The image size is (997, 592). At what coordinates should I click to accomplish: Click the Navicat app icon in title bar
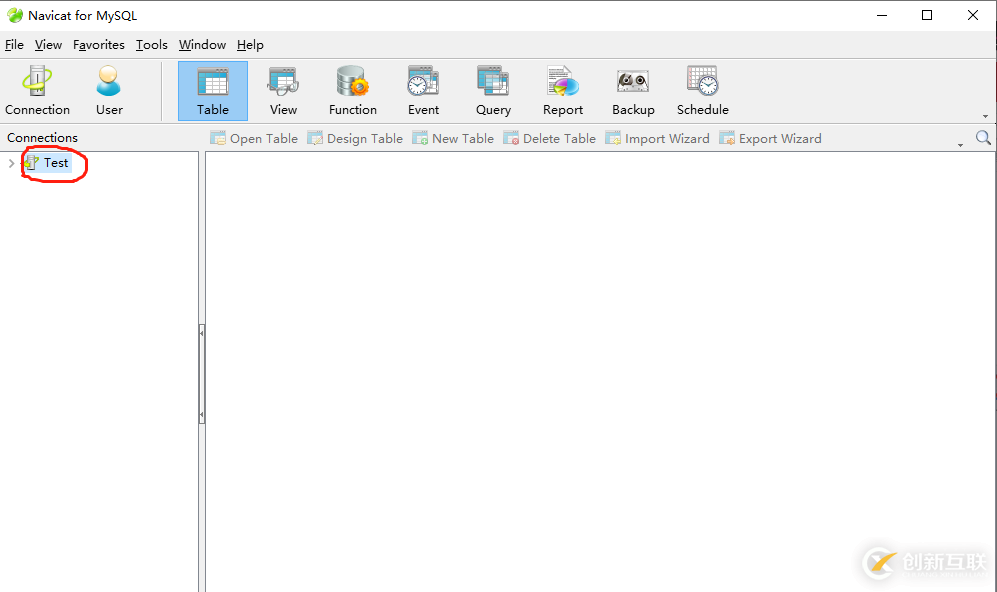(15, 15)
